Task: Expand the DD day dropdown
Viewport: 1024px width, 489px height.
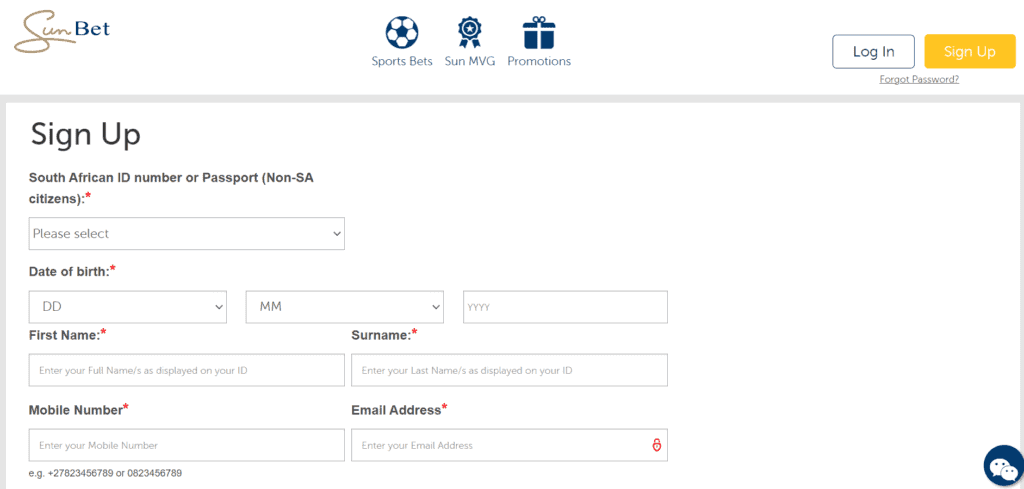Action: click(128, 307)
